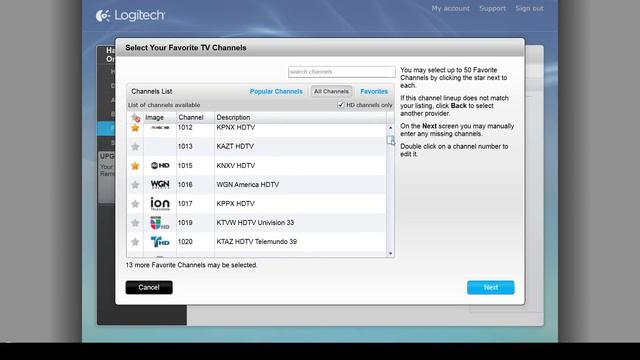Focus the search channels field

tap(342, 72)
